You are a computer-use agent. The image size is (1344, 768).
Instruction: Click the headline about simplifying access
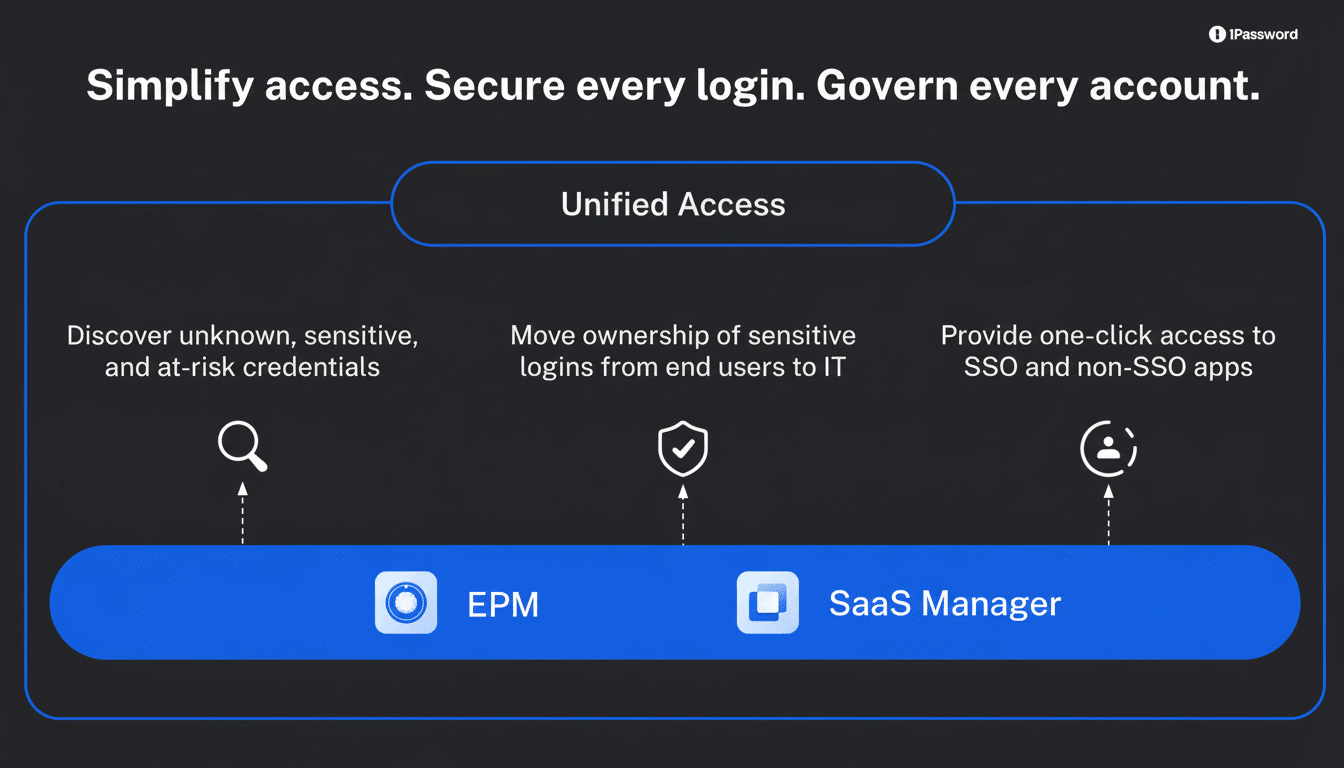[x=672, y=85]
